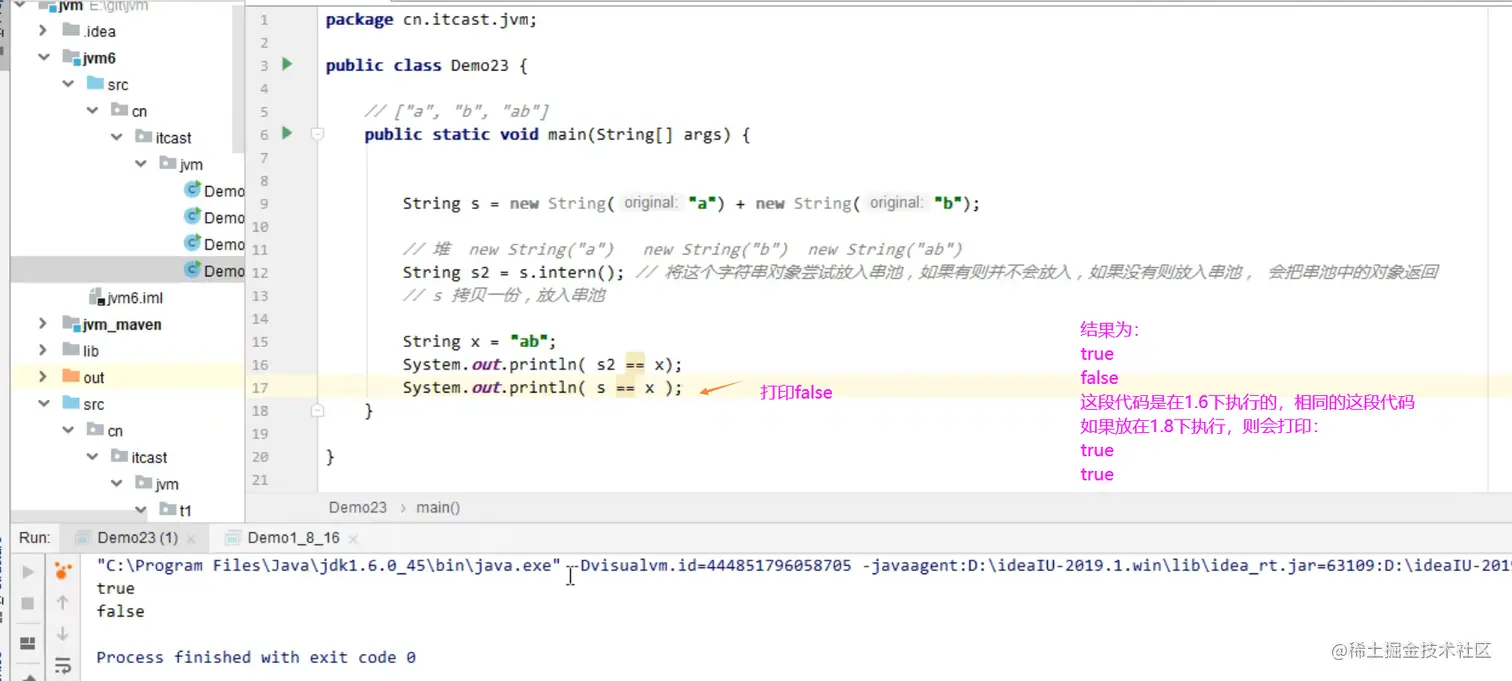Click main() in editor breadcrumb
Viewport: 1512px width, 681px height.
point(438,507)
